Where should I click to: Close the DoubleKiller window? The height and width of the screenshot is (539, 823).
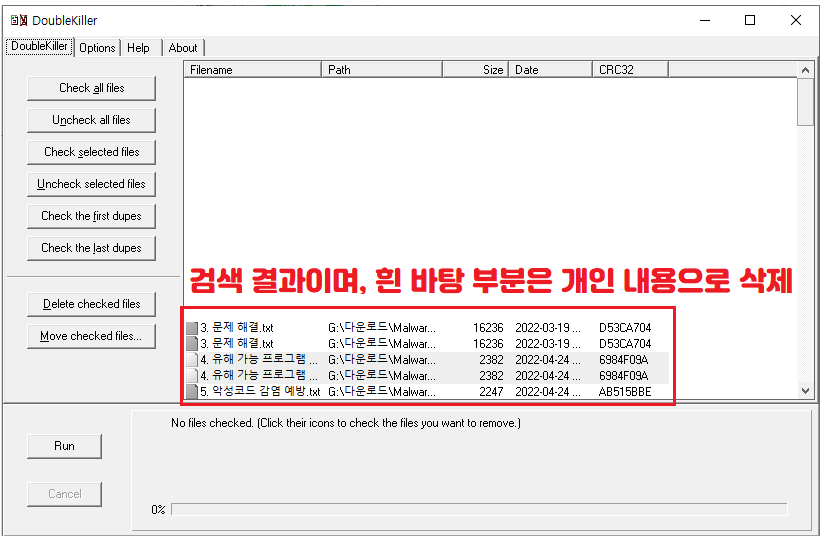(x=796, y=20)
